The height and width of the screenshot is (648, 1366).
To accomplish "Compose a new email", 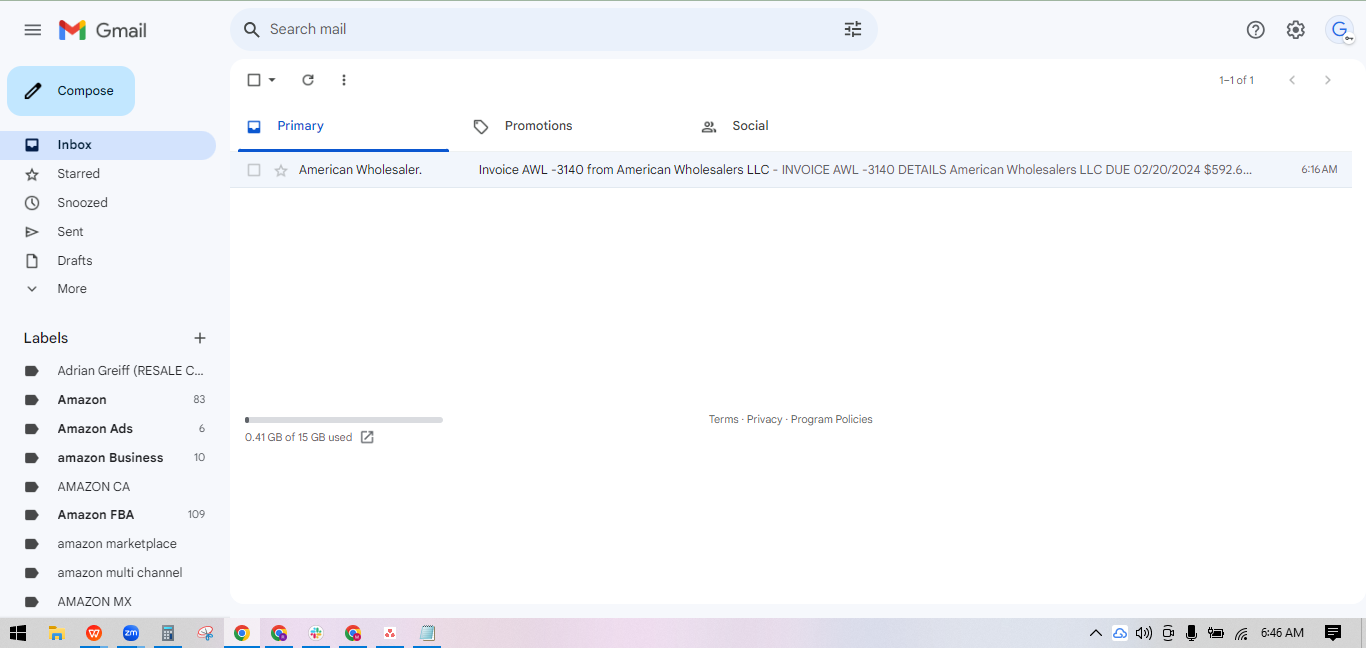I will point(71,91).
